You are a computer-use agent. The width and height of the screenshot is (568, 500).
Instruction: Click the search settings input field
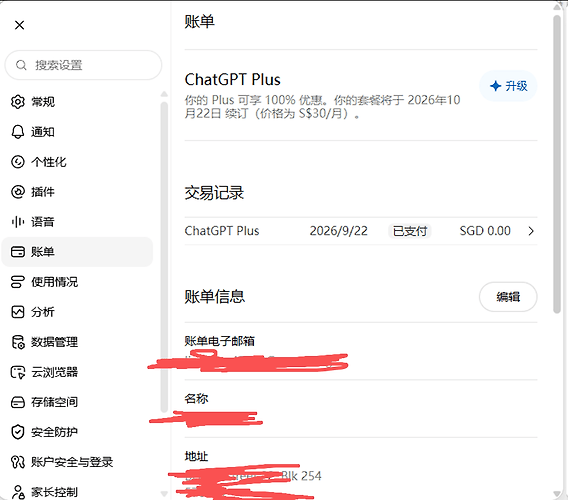tap(83, 65)
